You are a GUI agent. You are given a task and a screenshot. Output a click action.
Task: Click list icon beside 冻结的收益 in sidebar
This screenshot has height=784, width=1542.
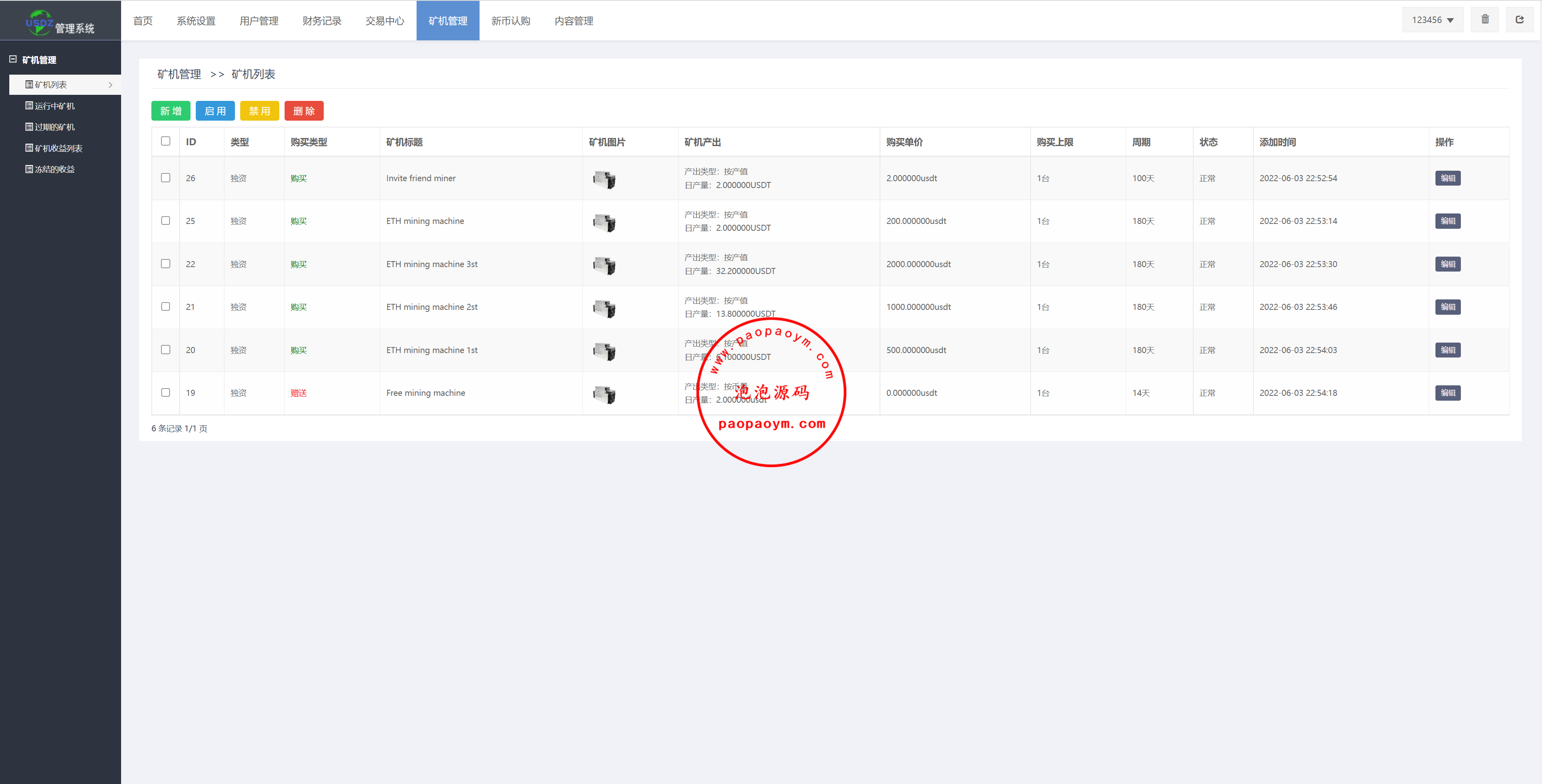(x=29, y=169)
